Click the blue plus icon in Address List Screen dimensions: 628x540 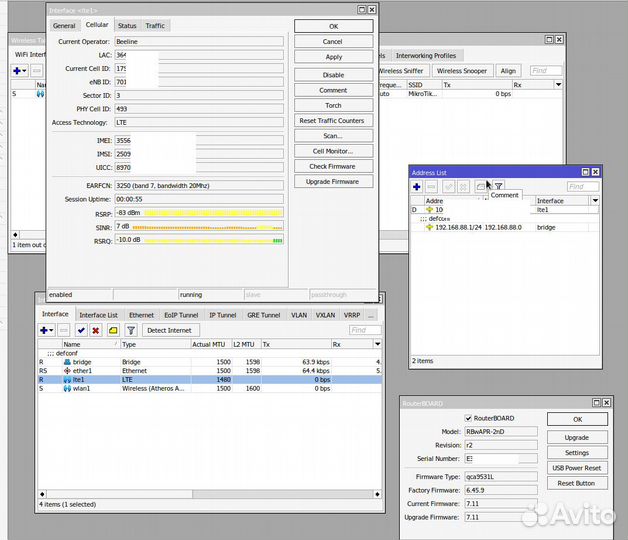coord(417,187)
